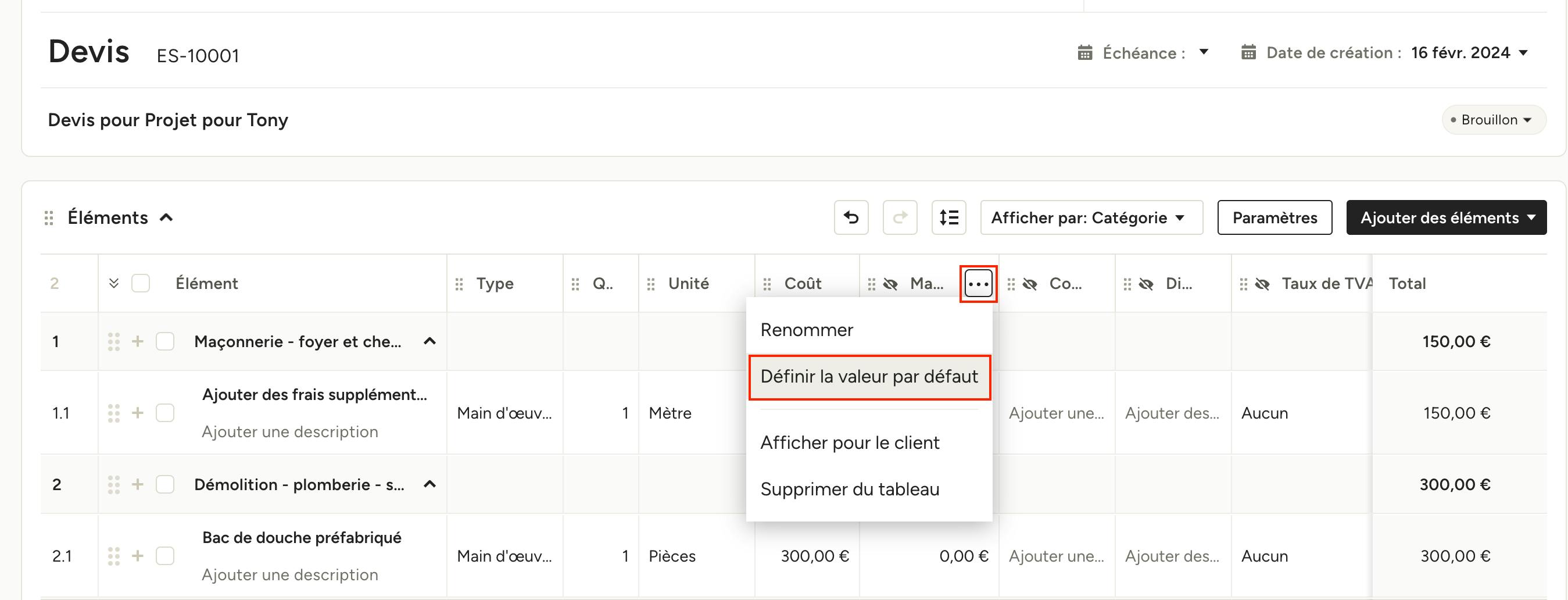
Task: Open the three-dots column options button
Action: pyautogui.click(x=978, y=284)
